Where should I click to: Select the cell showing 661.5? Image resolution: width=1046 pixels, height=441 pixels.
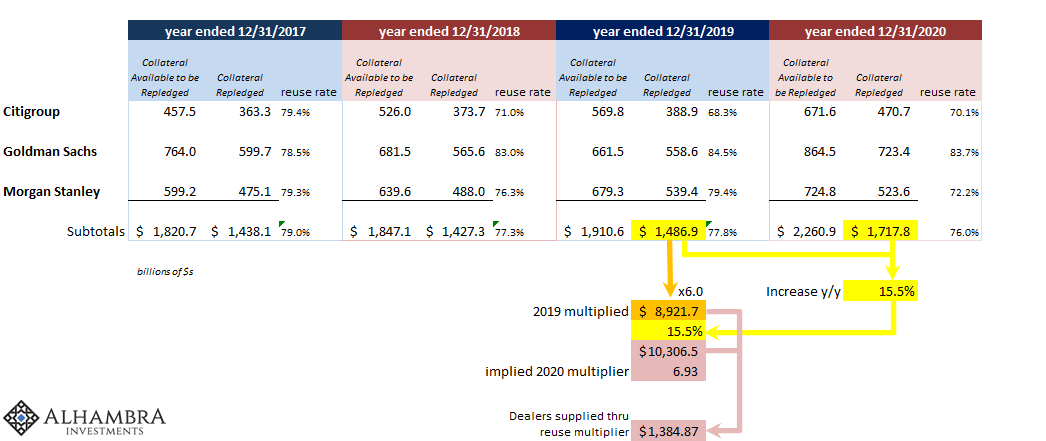click(x=607, y=152)
